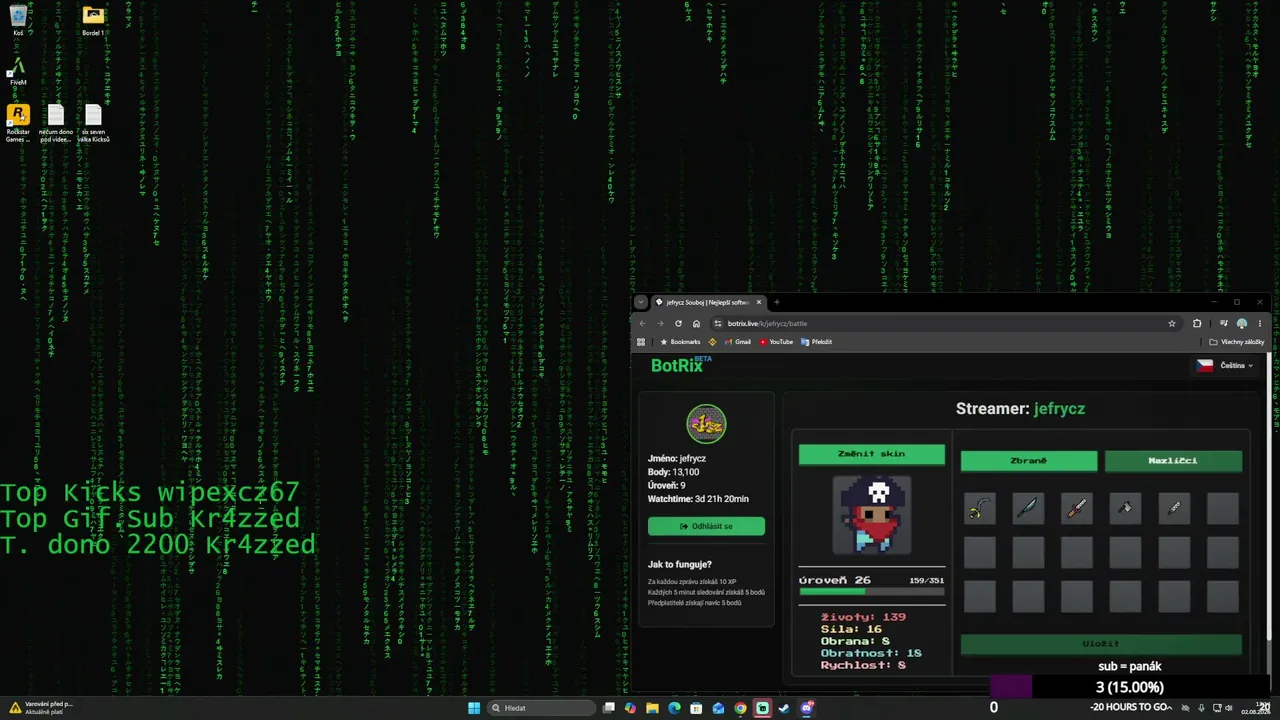This screenshot has width=1280, height=720.
Task: Open the Přeložit bookmark
Action: point(816,342)
